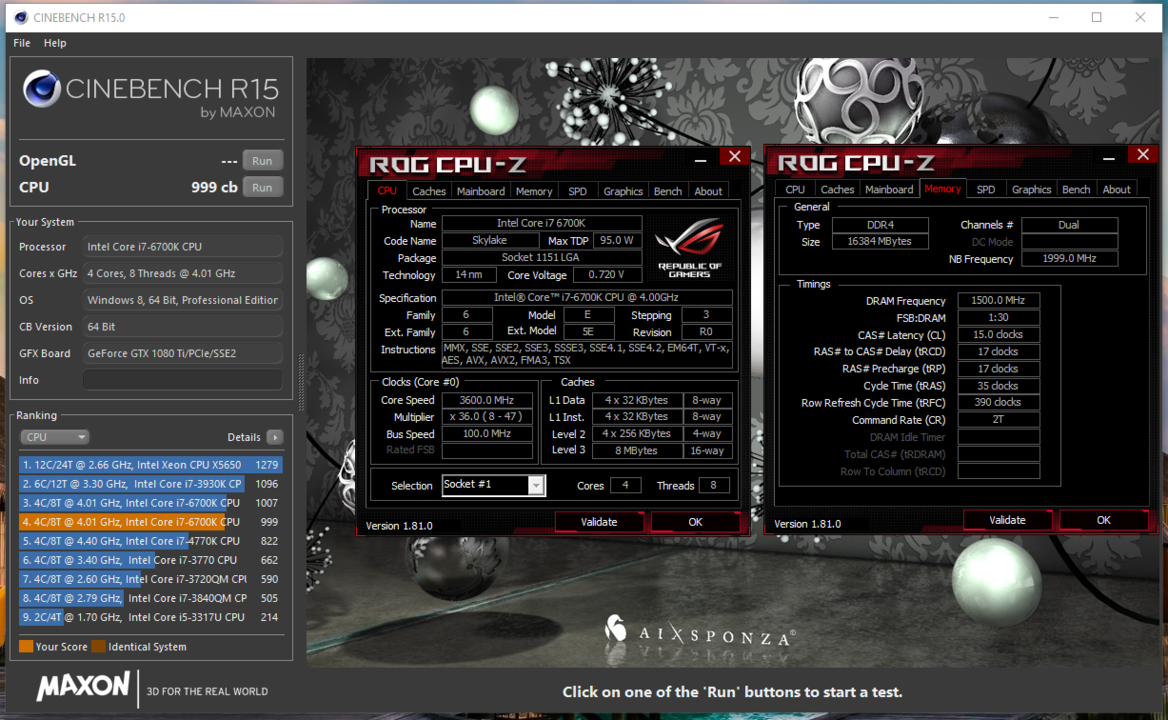The height and width of the screenshot is (720, 1168).
Task: Select ranking row 8 Core i7-3840QM
Action: [x=150, y=598]
